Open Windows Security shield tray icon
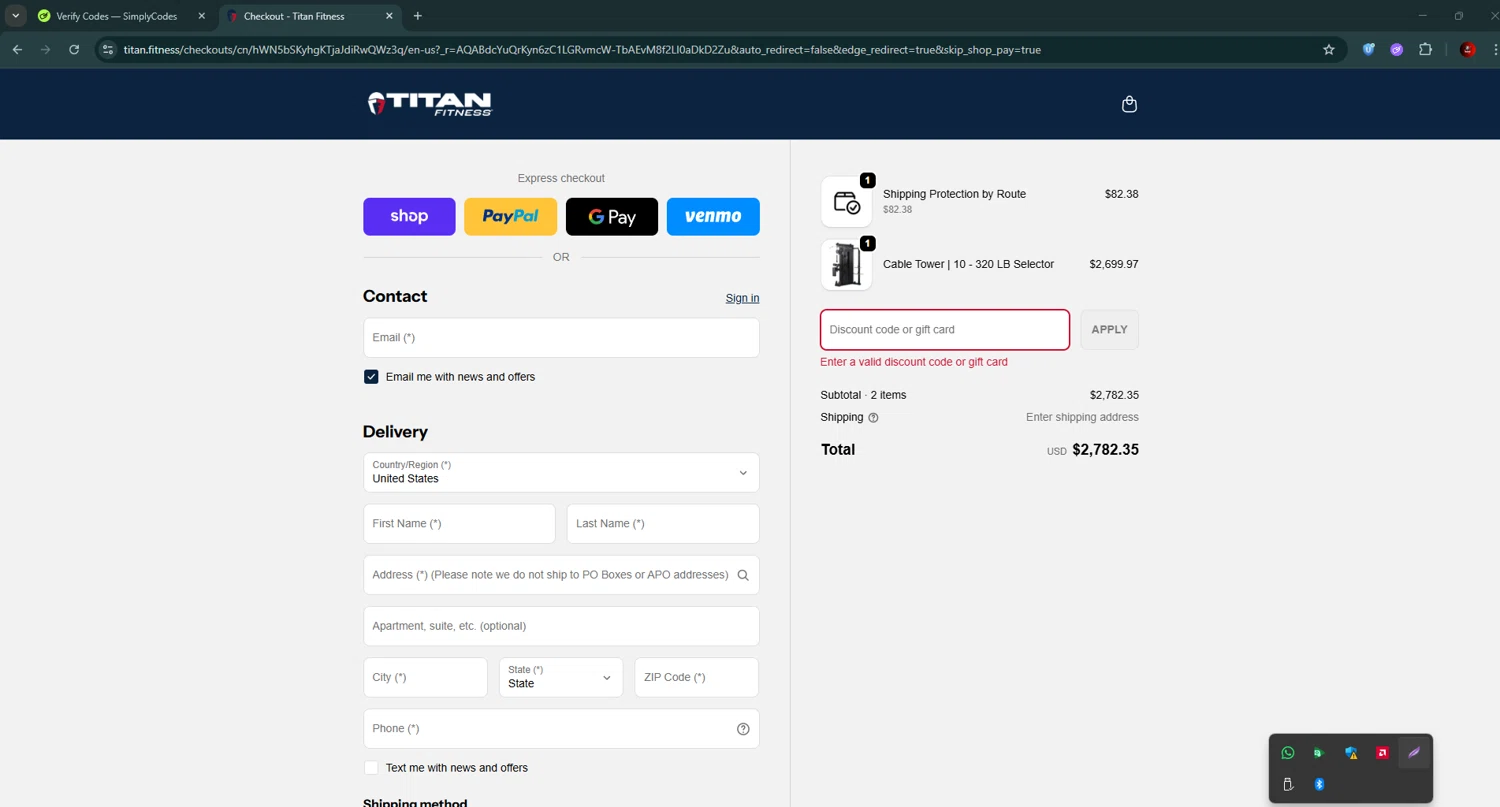Viewport: 1500px width, 807px height. [x=1351, y=753]
